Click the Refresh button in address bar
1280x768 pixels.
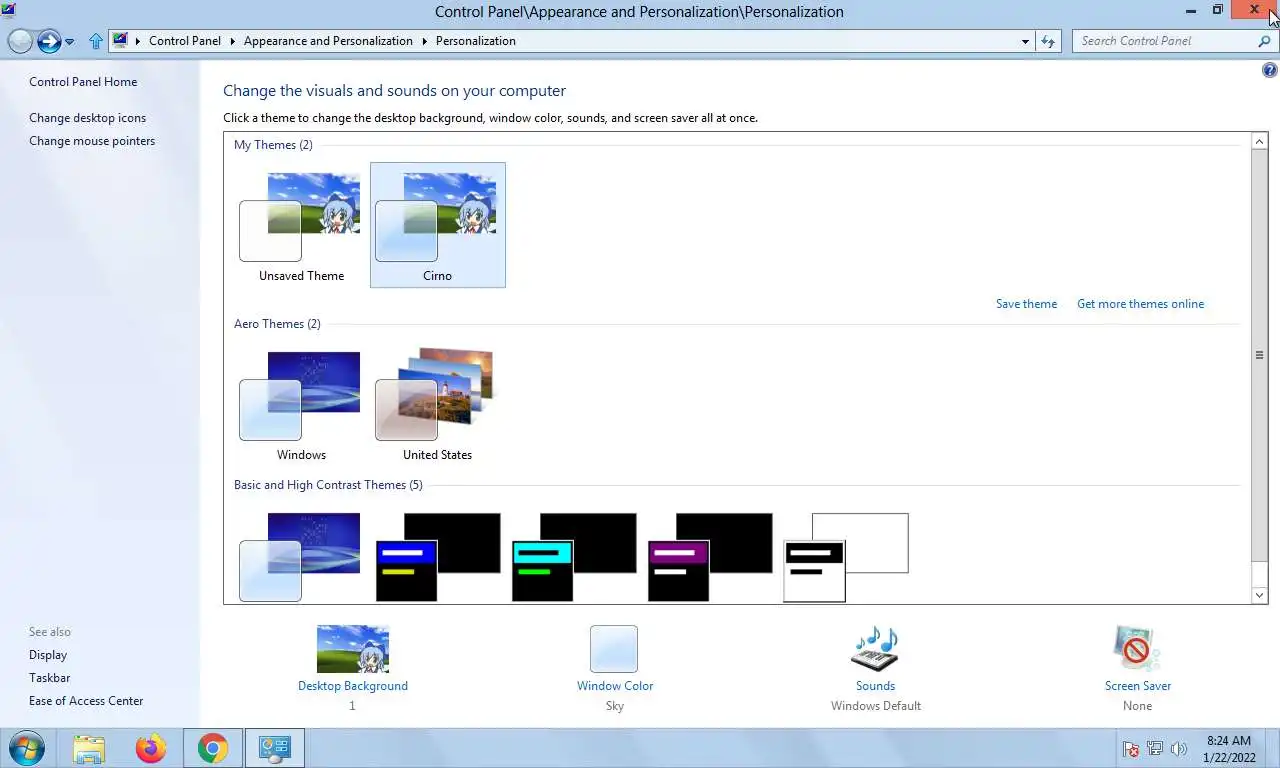click(1048, 41)
